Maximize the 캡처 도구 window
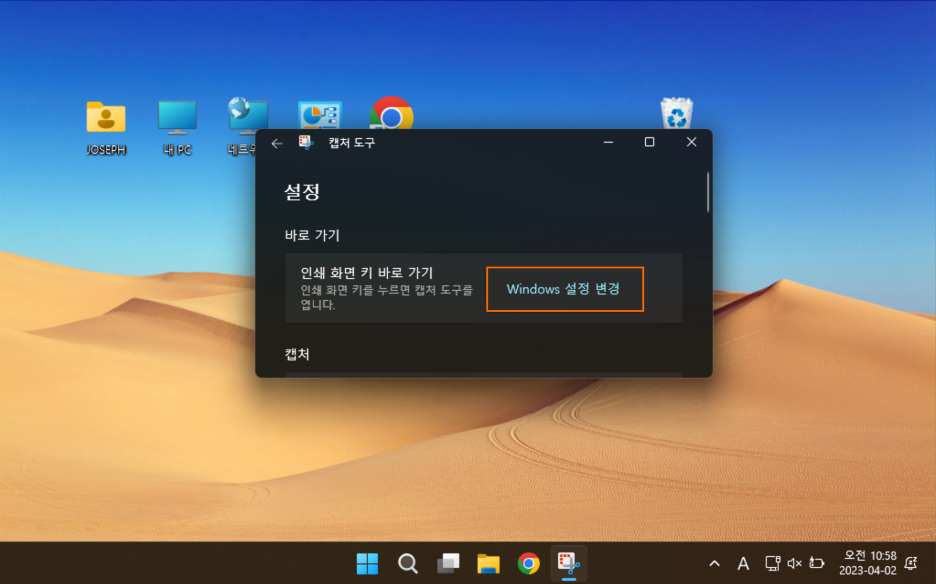Viewport: 936px width, 584px height. coord(649,142)
